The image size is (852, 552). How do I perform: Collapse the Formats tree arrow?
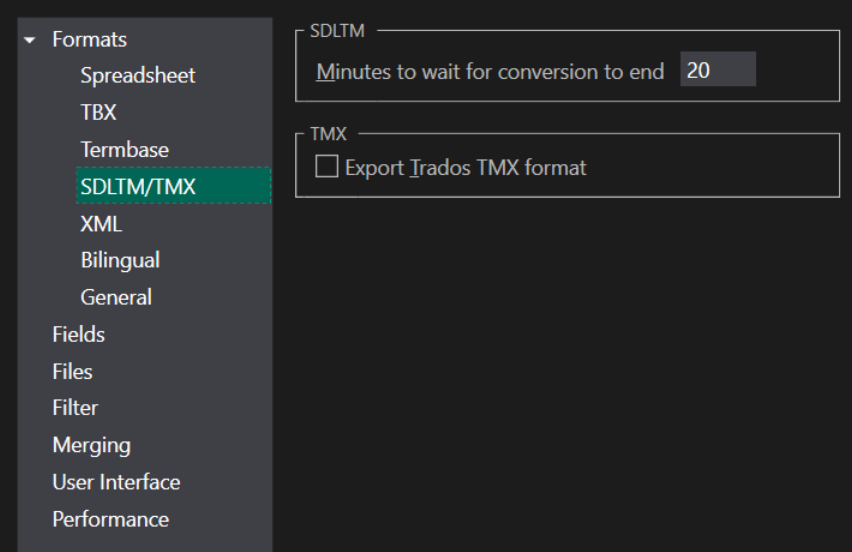[x=30, y=40]
